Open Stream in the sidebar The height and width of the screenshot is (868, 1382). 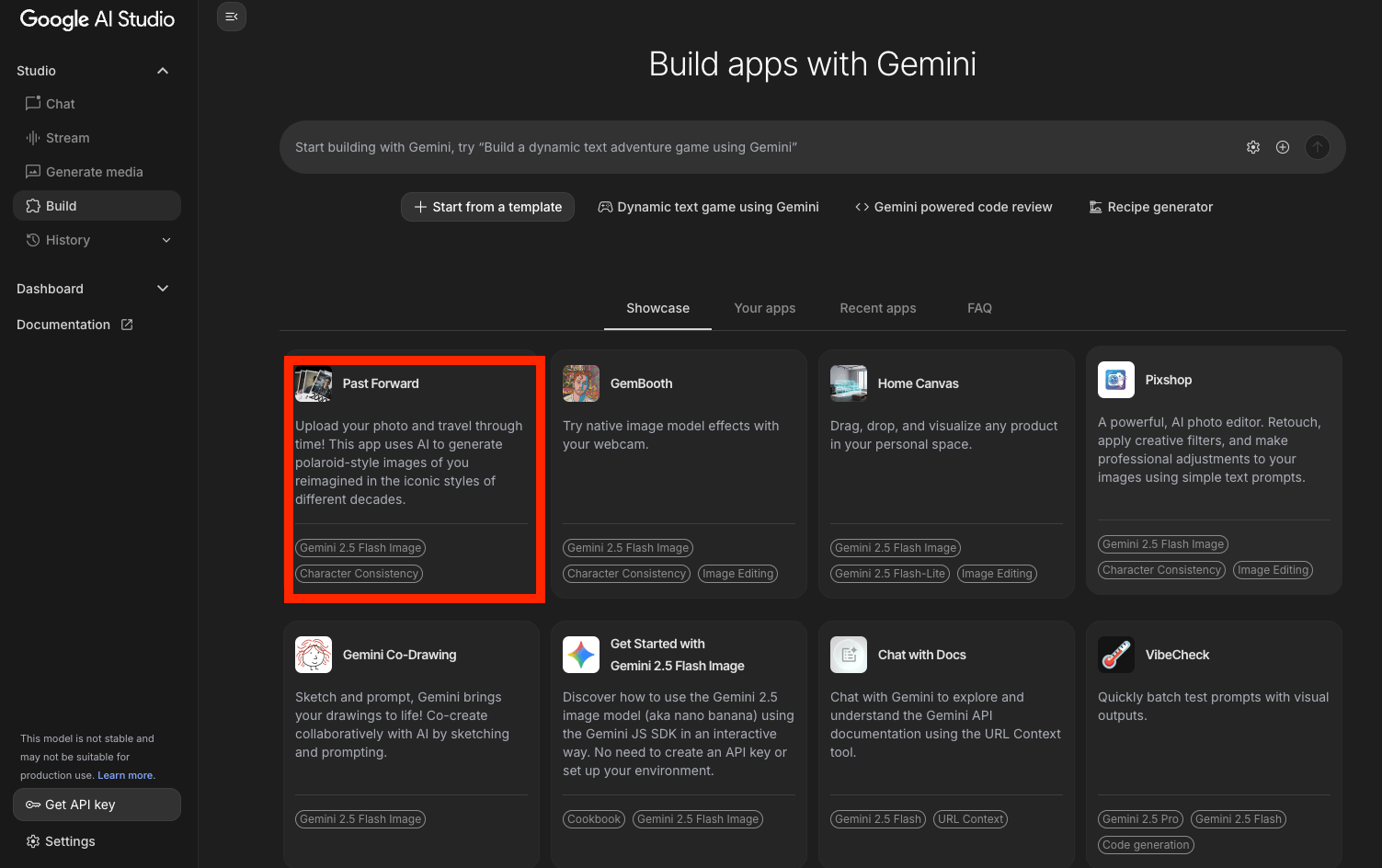(x=97, y=138)
